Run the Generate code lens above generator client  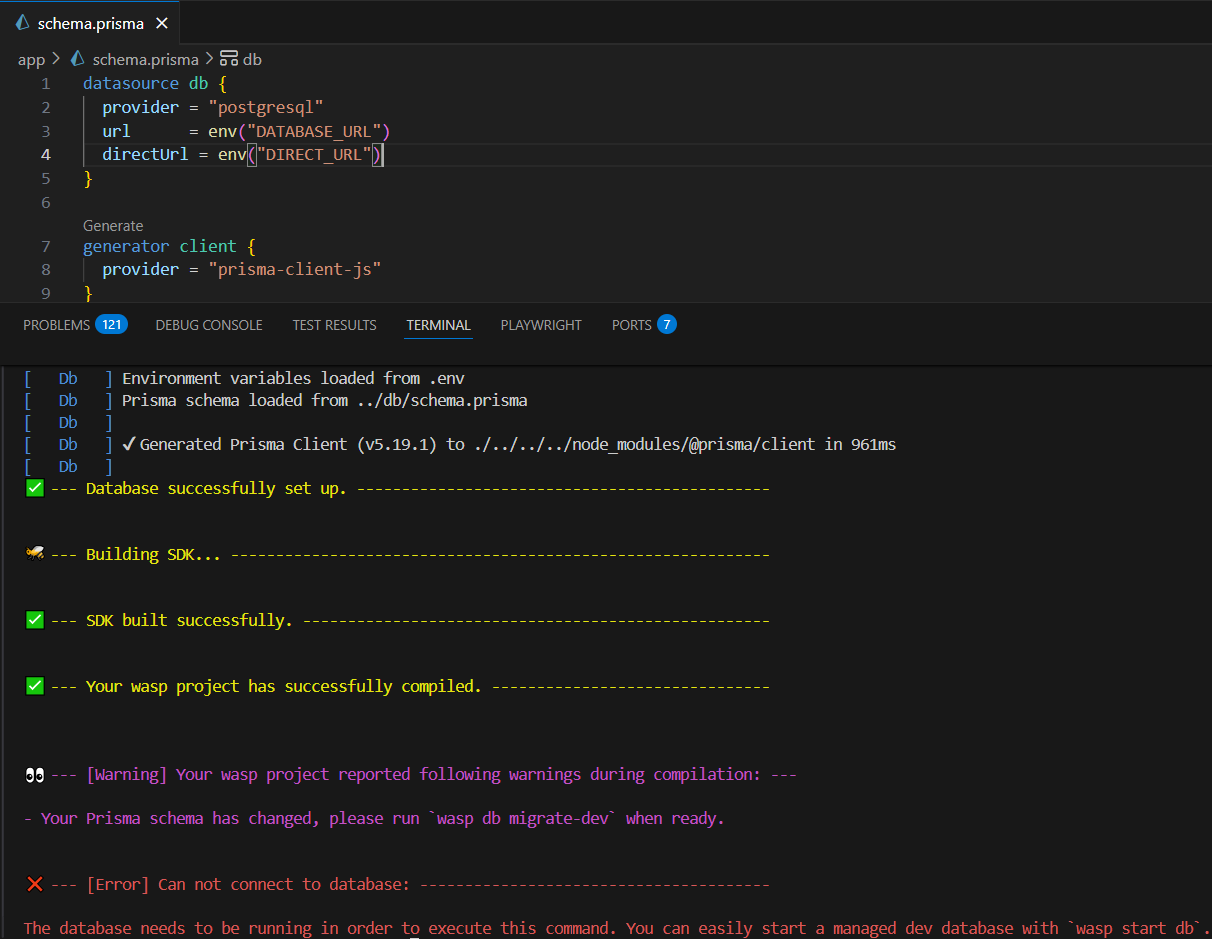tap(113, 226)
